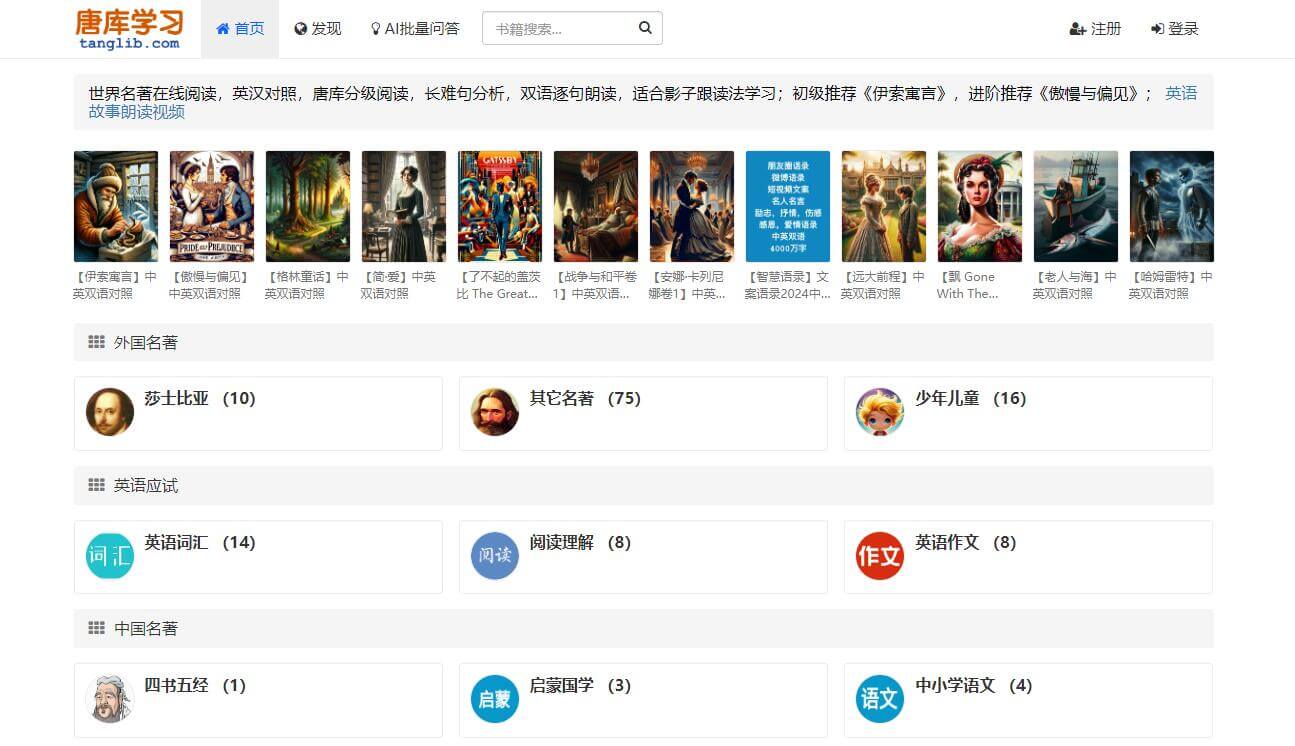Click the Confucius cartoon avatar
The image size is (1295, 746).
[x=110, y=699]
